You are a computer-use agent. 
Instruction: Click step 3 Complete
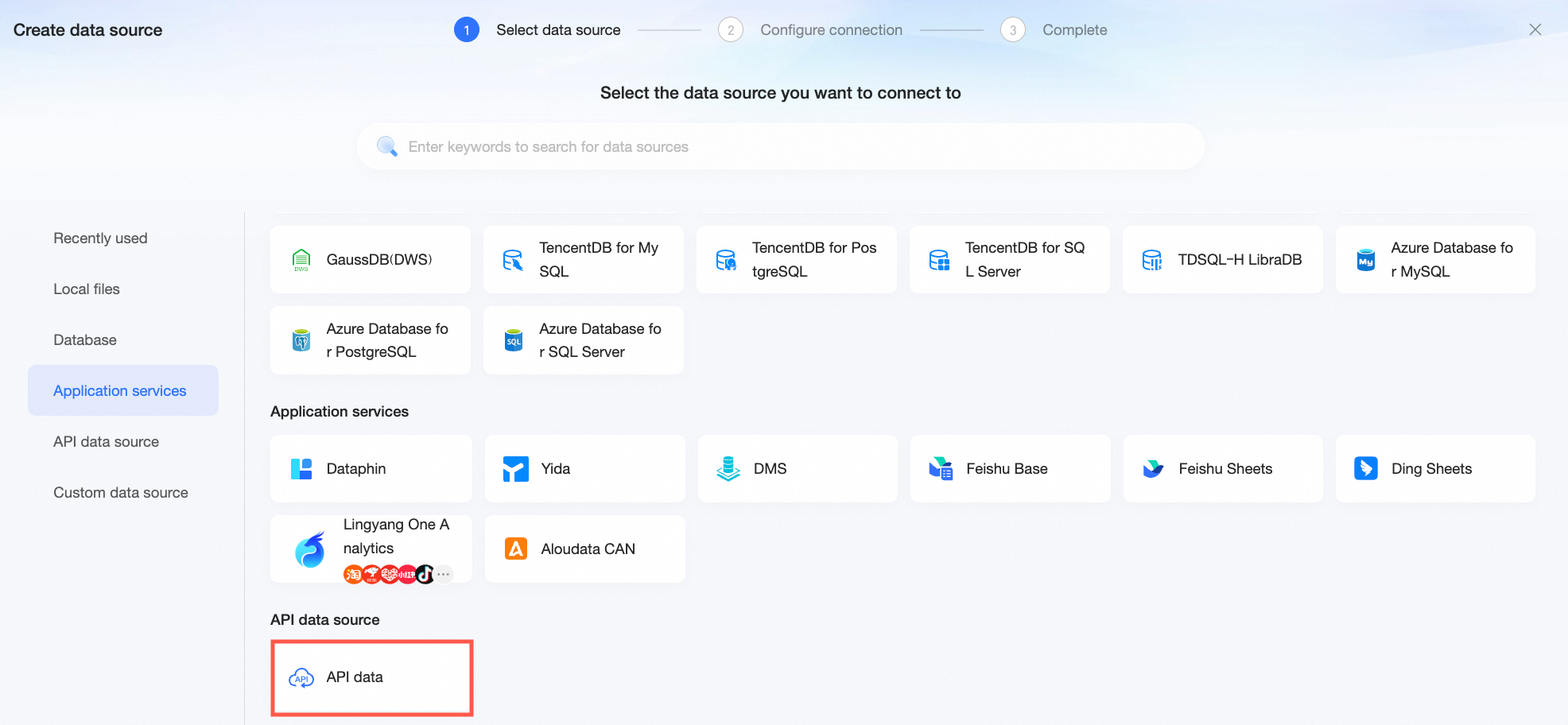tap(1054, 30)
